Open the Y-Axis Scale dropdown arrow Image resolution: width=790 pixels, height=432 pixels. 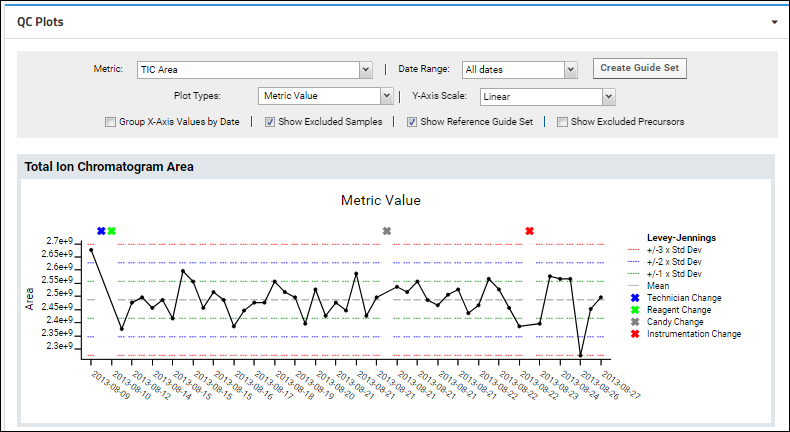pos(609,96)
